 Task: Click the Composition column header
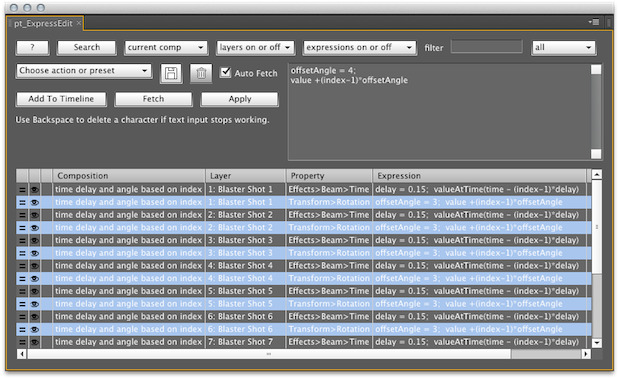click(129, 176)
